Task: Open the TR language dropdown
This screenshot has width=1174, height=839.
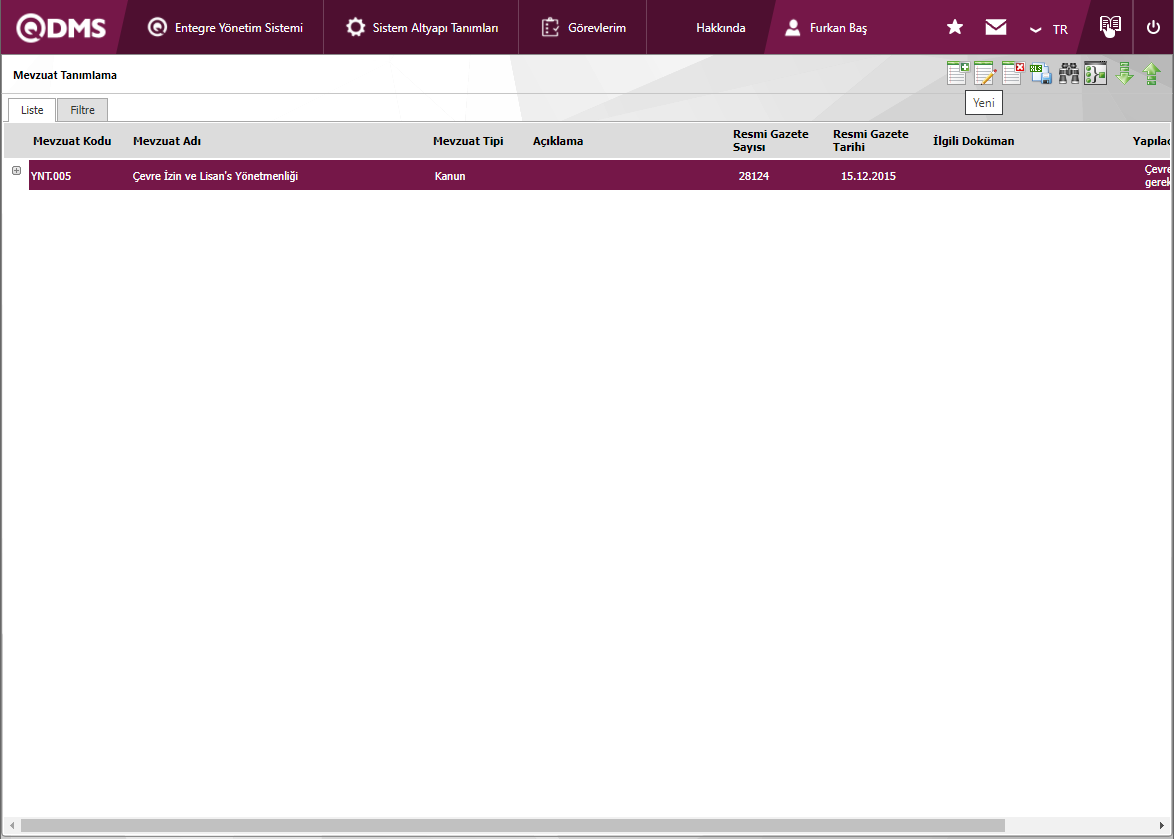Action: click(x=1048, y=29)
